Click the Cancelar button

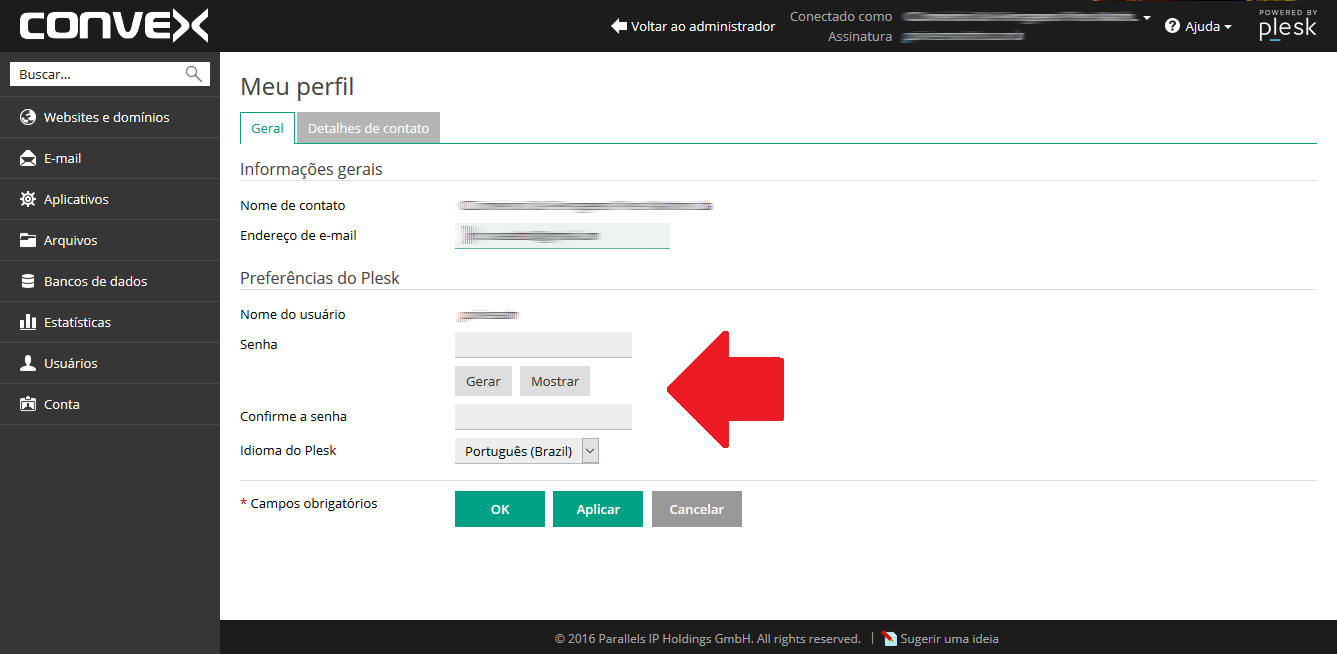coord(696,509)
